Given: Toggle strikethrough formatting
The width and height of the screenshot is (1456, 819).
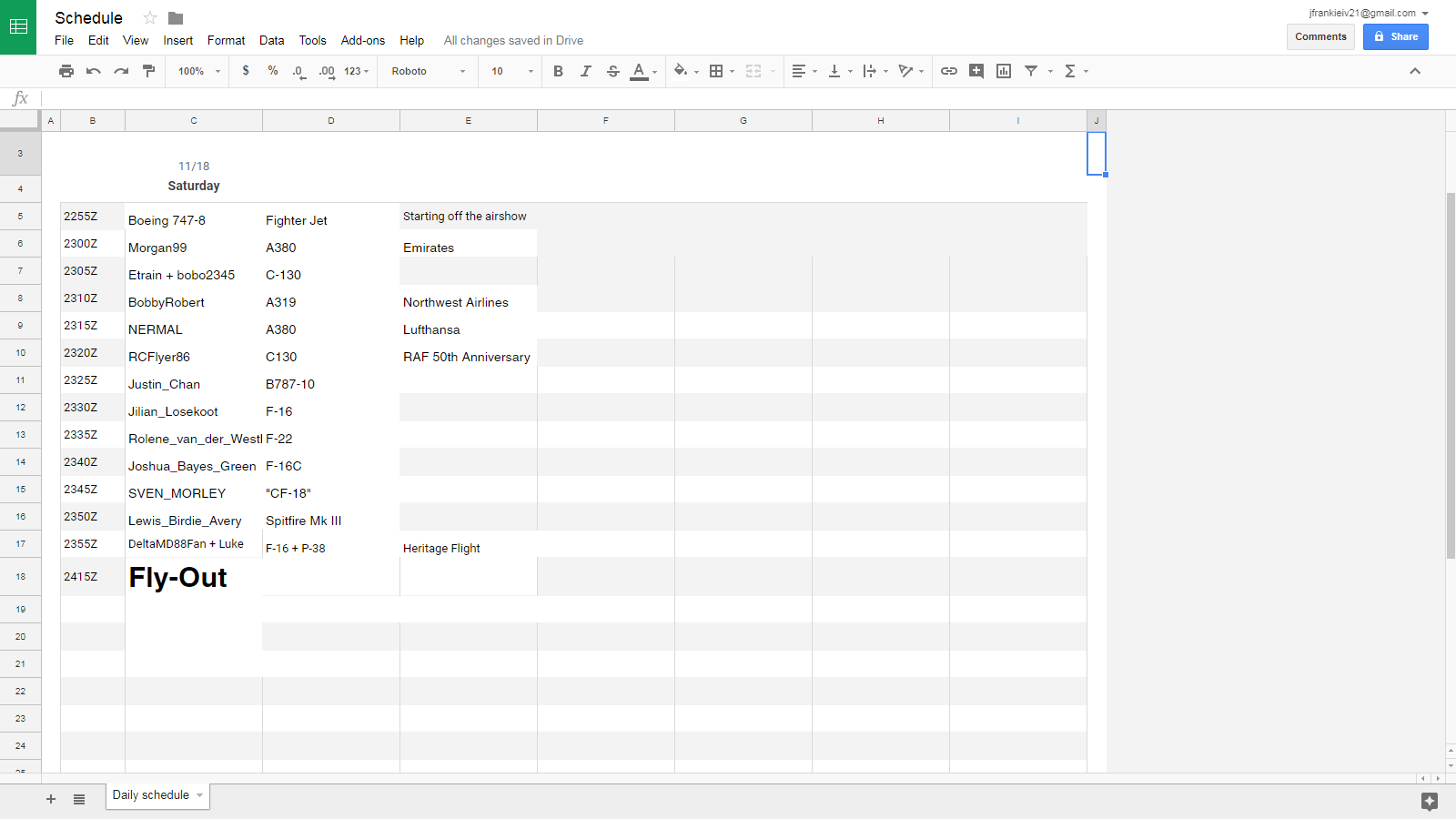Looking at the screenshot, I should (x=613, y=71).
